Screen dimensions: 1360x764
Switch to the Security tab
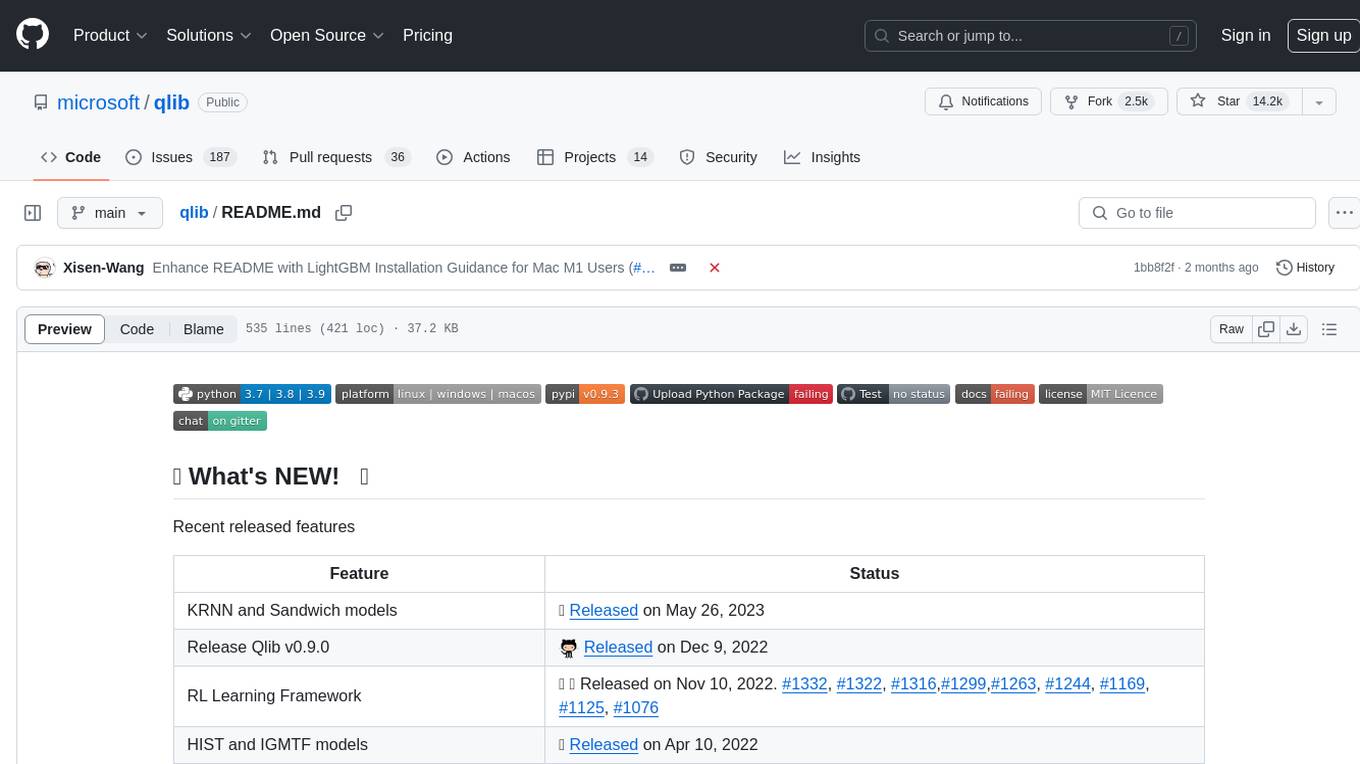718,157
